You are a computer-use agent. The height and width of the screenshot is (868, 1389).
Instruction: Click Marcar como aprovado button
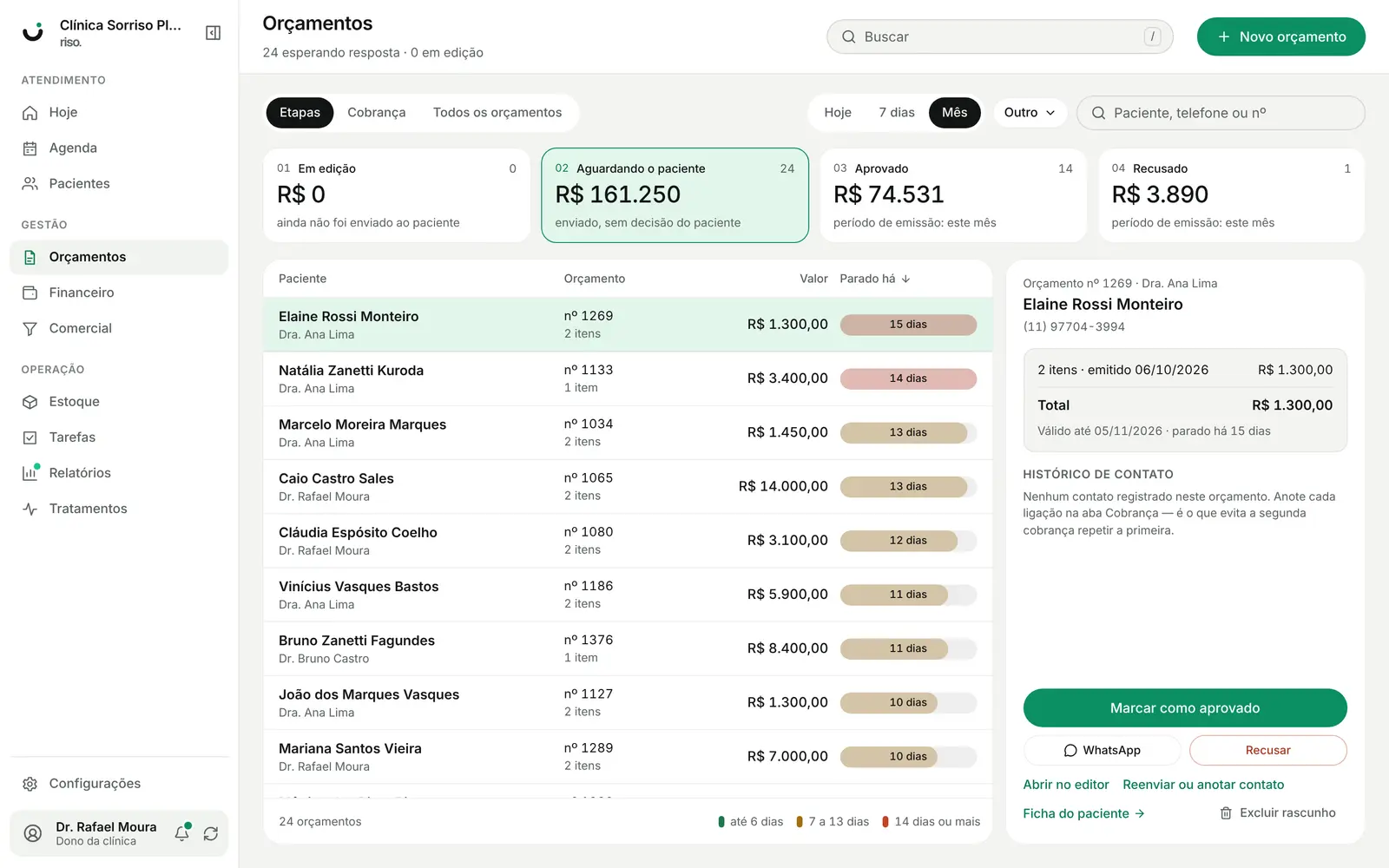click(x=1185, y=708)
